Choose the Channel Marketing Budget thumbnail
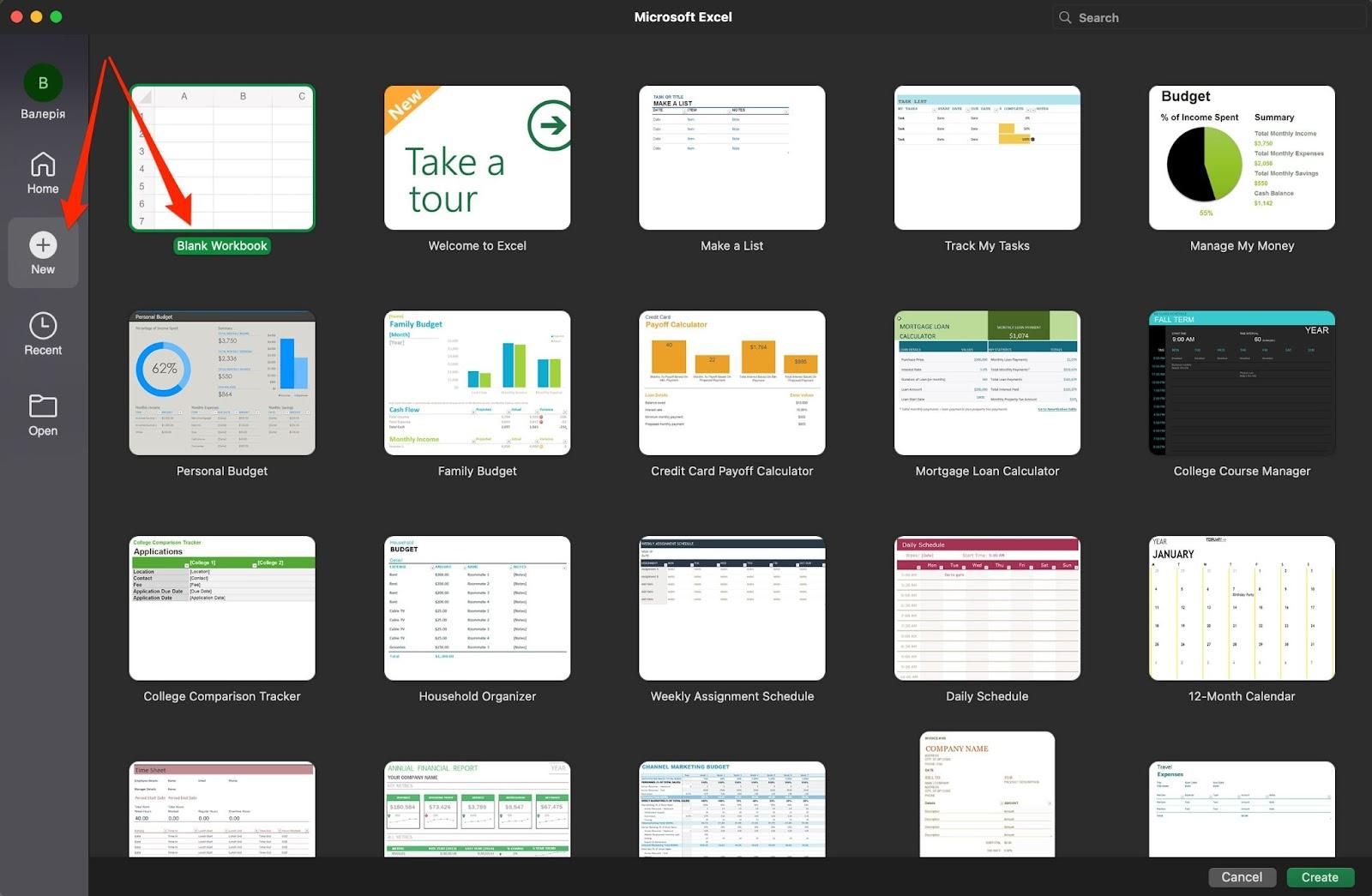Screen dimensions: 1372x896 point(732,809)
